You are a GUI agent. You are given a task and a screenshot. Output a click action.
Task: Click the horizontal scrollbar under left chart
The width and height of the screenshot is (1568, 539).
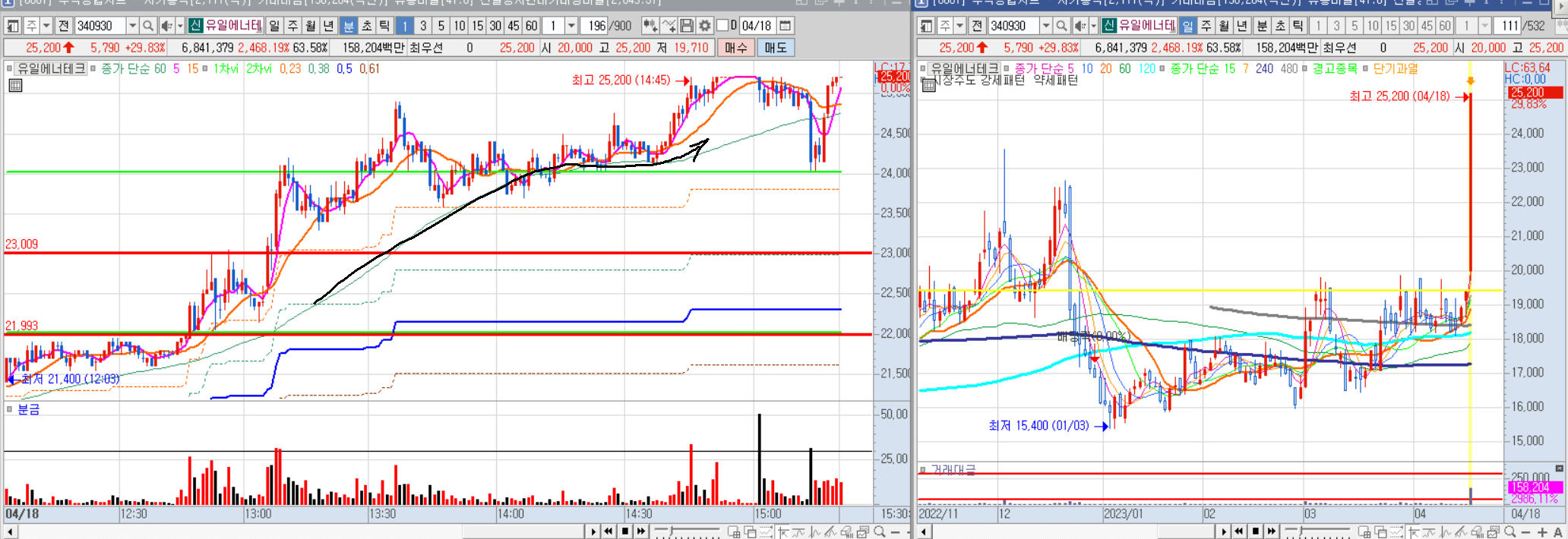coord(524,531)
